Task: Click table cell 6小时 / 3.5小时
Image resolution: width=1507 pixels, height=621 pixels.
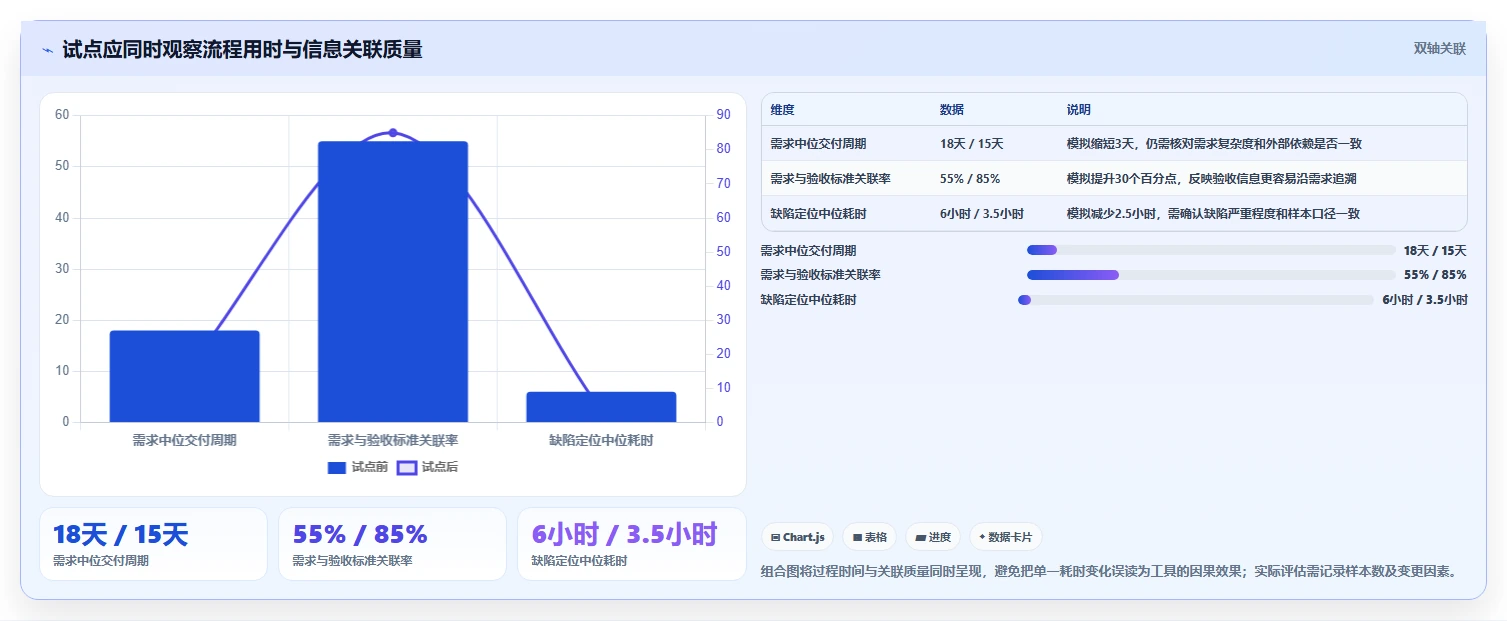Action: pos(981,214)
